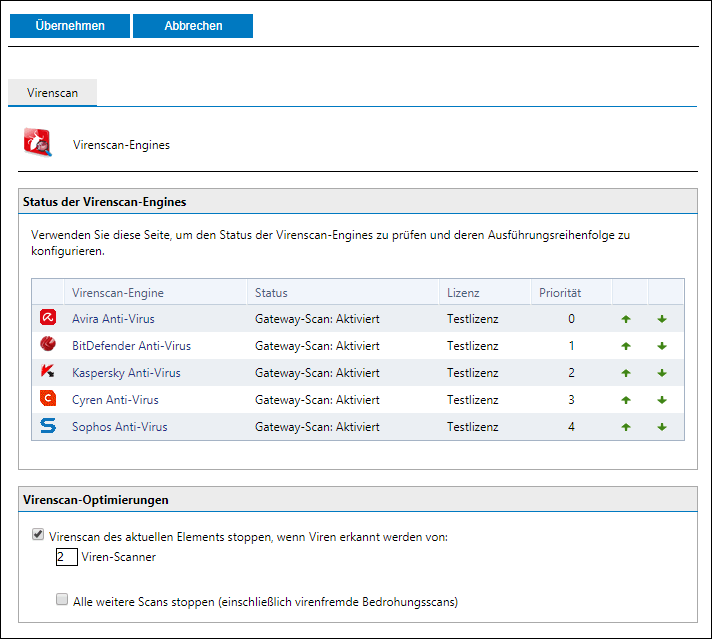Viewport: 712px width, 639px height.
Task: Move BitDefender Anti-Virus up in priority
Action: pyautogui.click(x=626, y=346)
